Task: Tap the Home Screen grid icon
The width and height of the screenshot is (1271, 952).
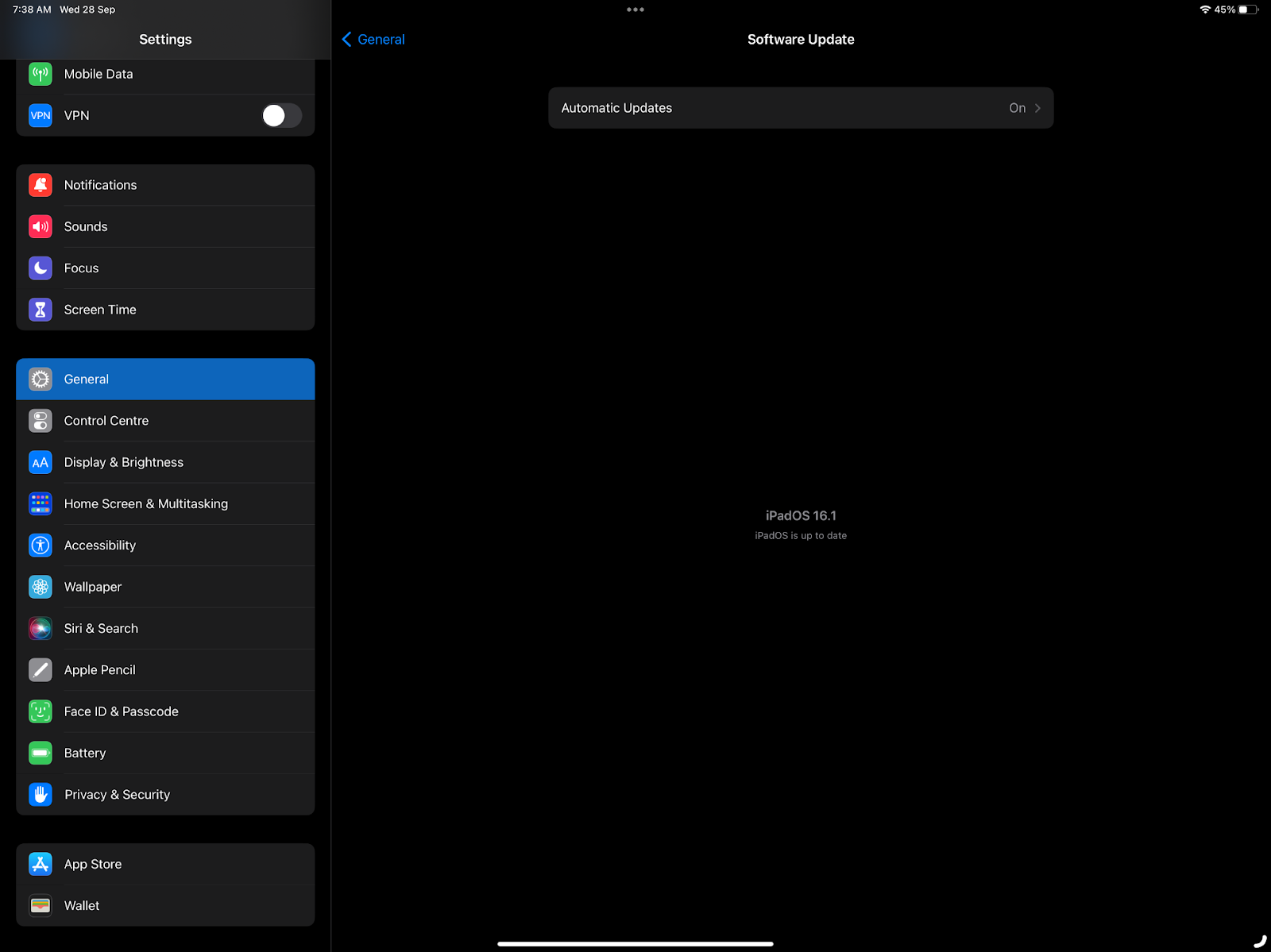Action: [x=41, y=504]
